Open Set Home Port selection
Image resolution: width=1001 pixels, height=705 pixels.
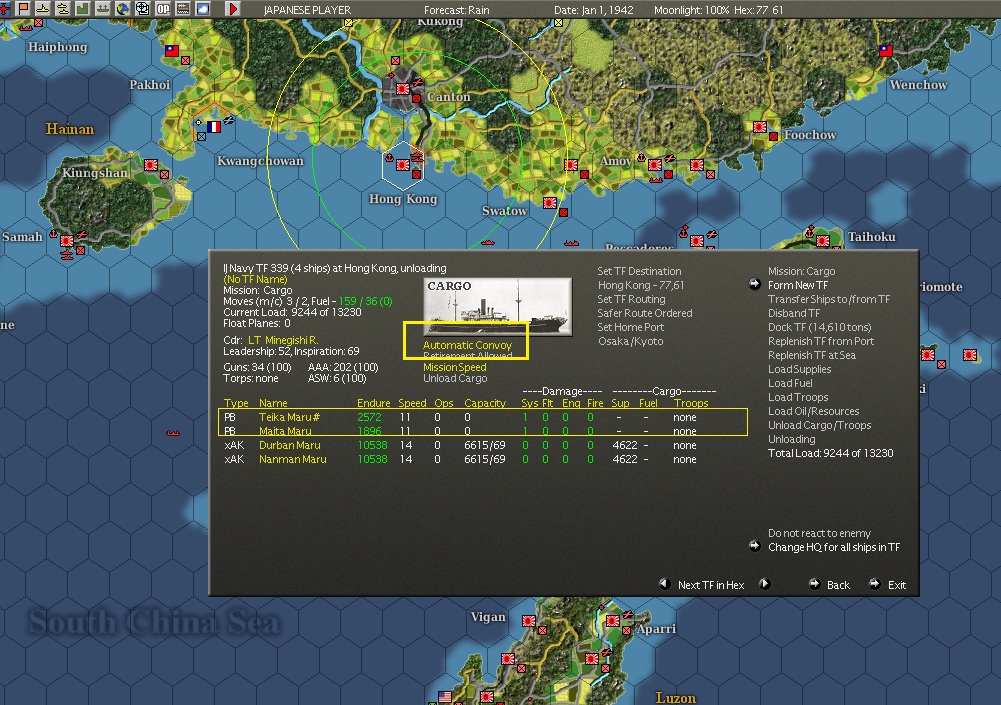(633, 327)
